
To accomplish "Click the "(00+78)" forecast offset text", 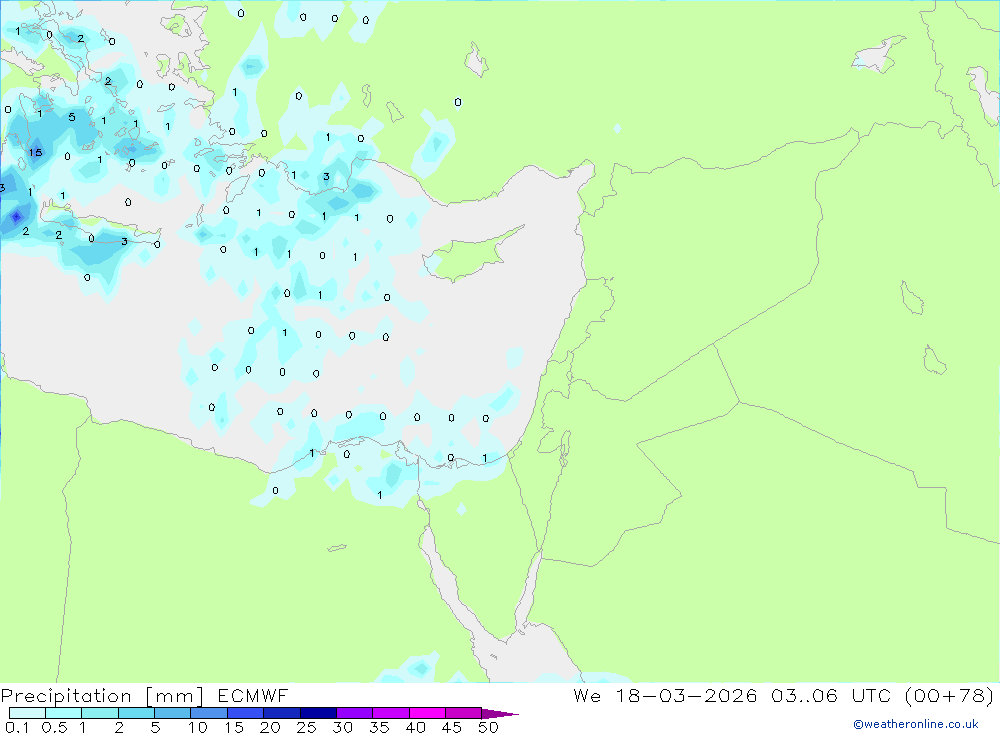I will 949,696.
